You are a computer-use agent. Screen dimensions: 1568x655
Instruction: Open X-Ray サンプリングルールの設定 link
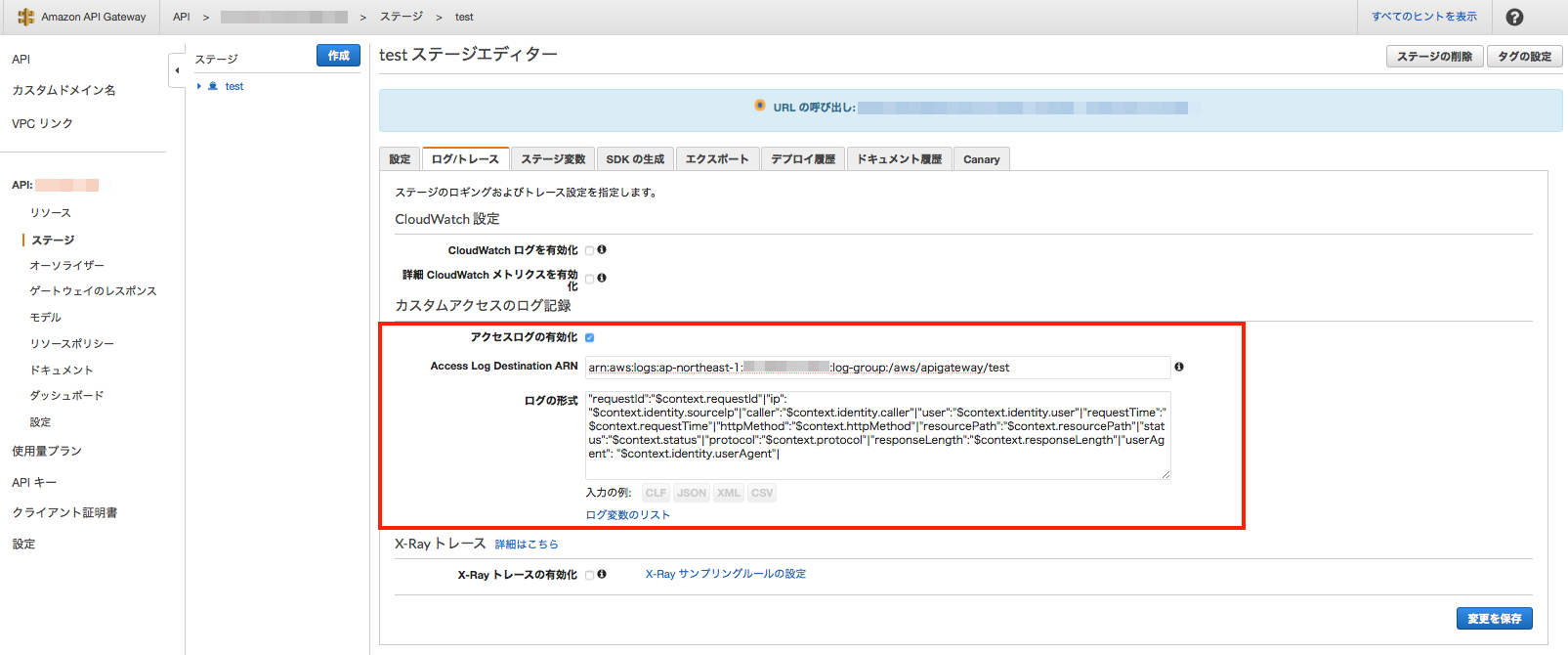pyautogui.click(x=726, y=574)
